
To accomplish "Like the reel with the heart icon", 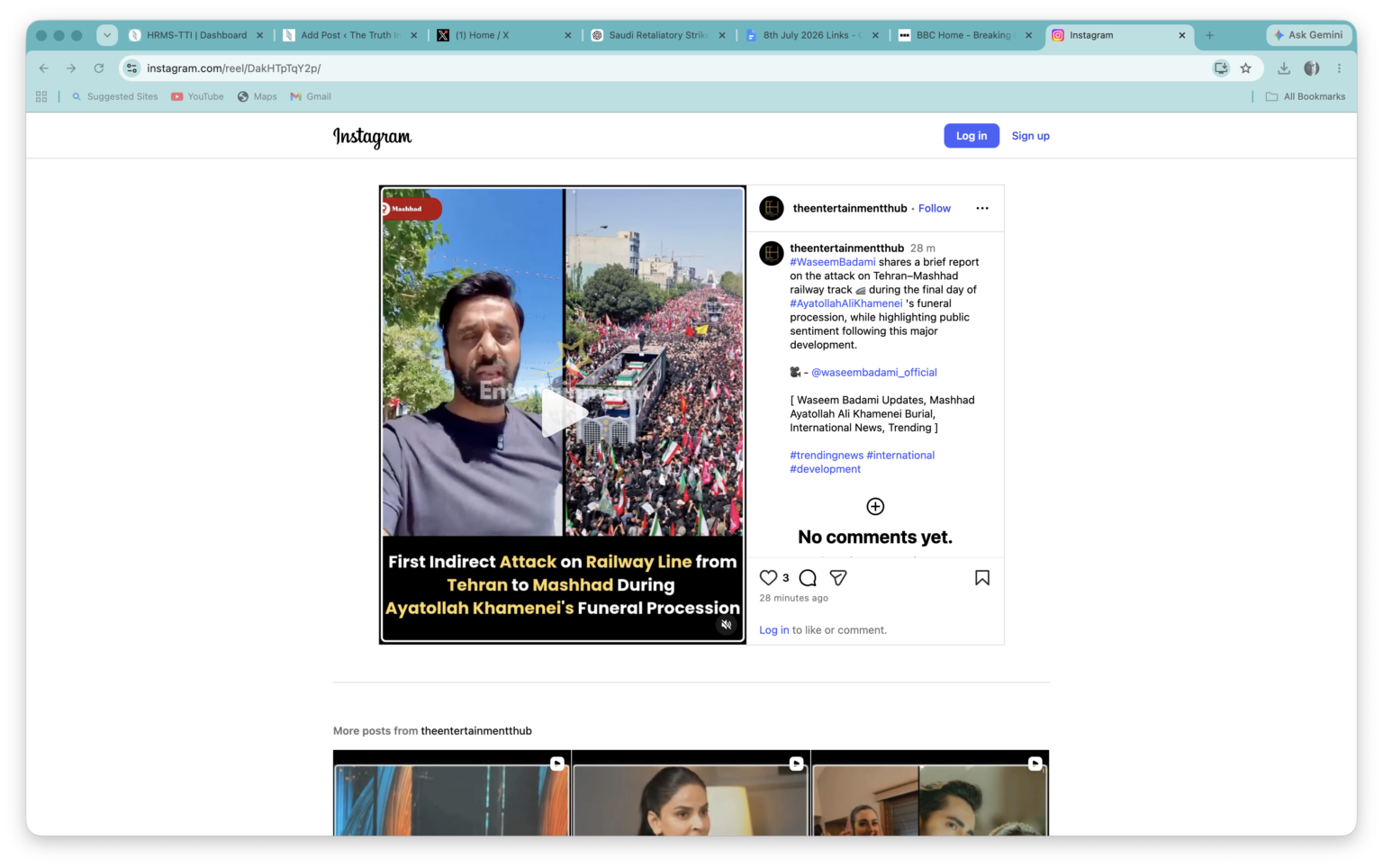I will click(768, 578).
